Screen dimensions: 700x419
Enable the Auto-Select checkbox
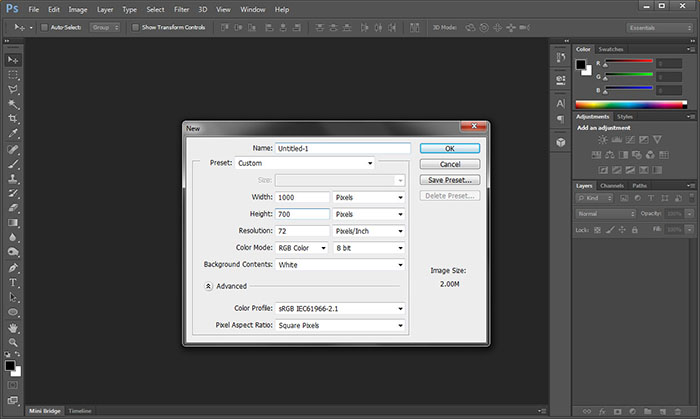[x=44, y=27]
